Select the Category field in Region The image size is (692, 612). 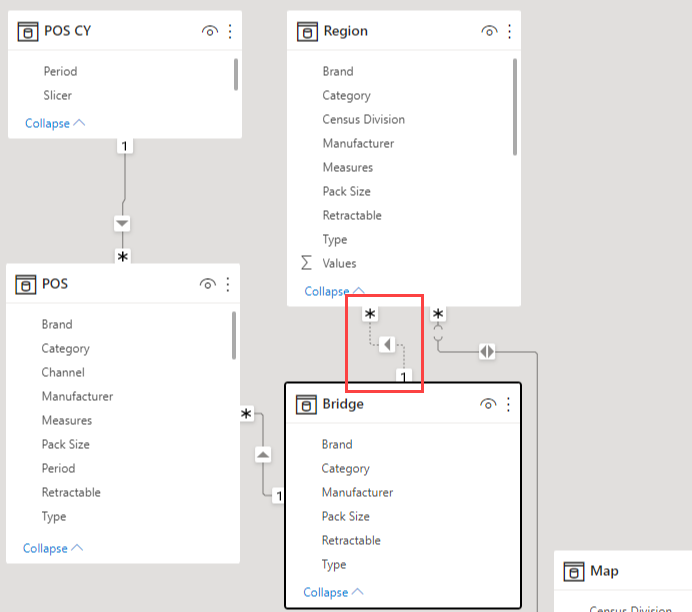pyautogui.click(x=346, y=95)
